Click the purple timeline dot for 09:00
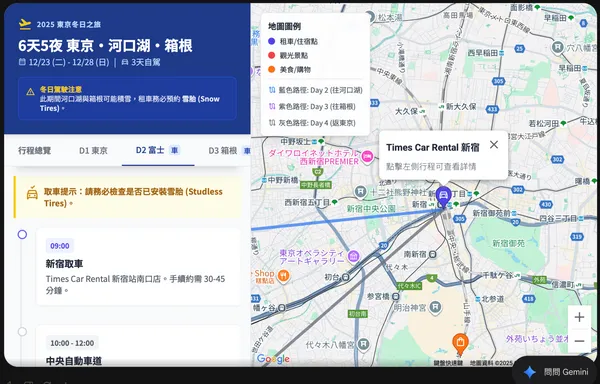Viewport: 600px width, 384px height. (x=22, y=234)
